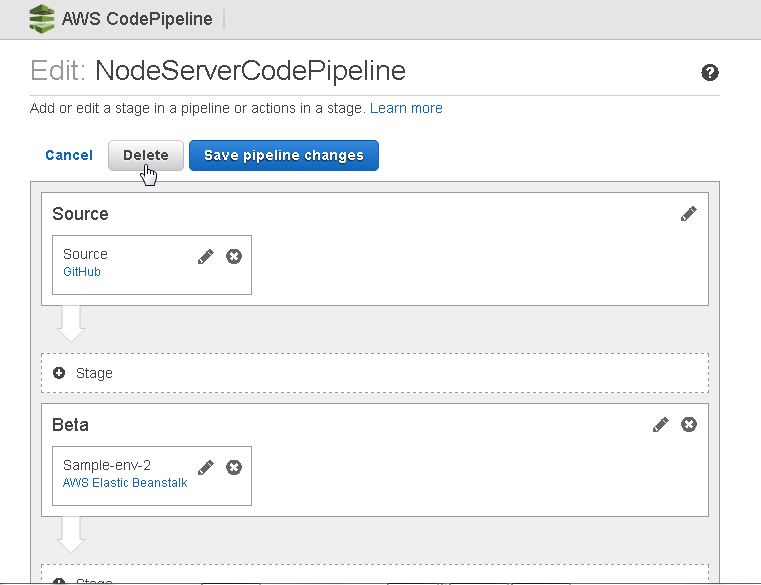The image size is (761, 585).
Task: Delete the Beta stage with X icon
Action: click(x=689, y=424)
